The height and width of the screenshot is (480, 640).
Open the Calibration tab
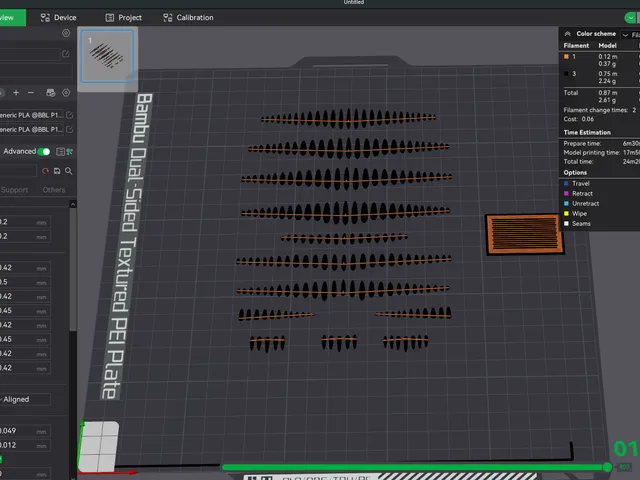189,18
